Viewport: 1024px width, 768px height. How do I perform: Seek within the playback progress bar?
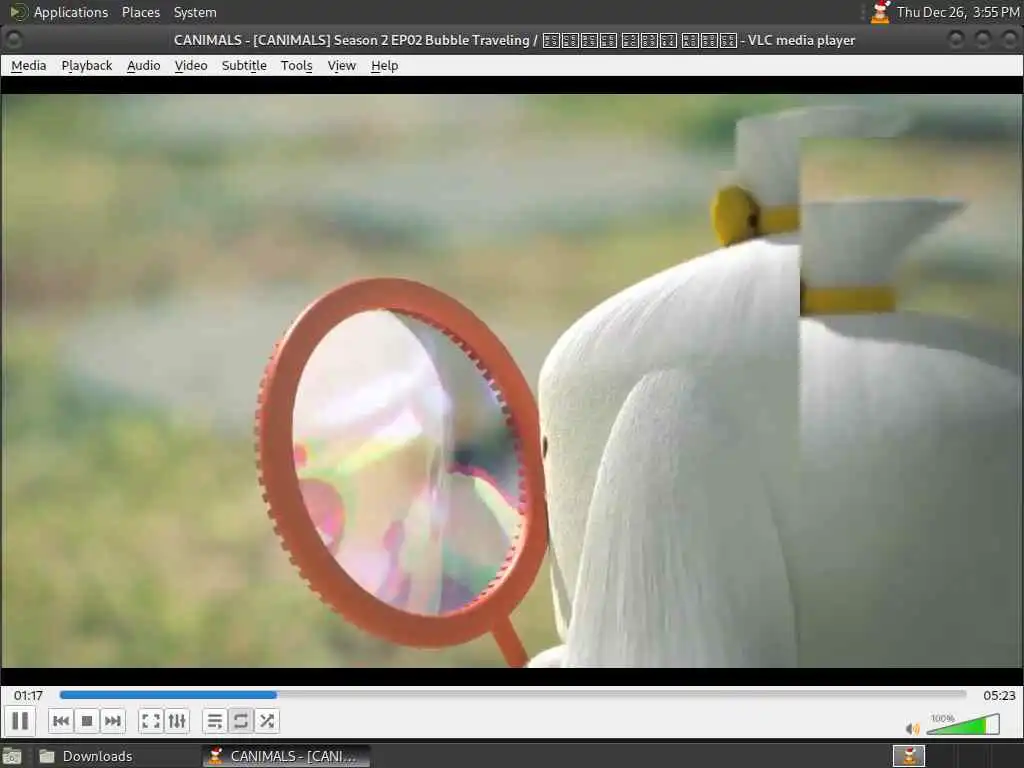point(513,695)
